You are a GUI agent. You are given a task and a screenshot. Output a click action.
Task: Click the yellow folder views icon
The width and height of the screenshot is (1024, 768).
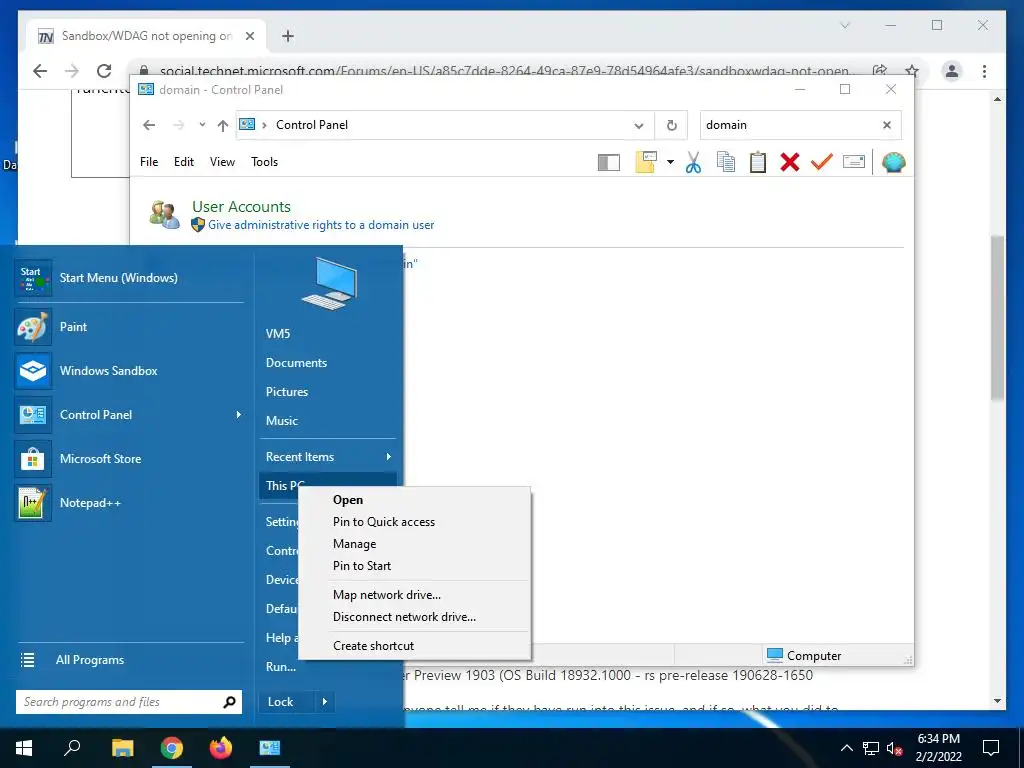[645, 162]
